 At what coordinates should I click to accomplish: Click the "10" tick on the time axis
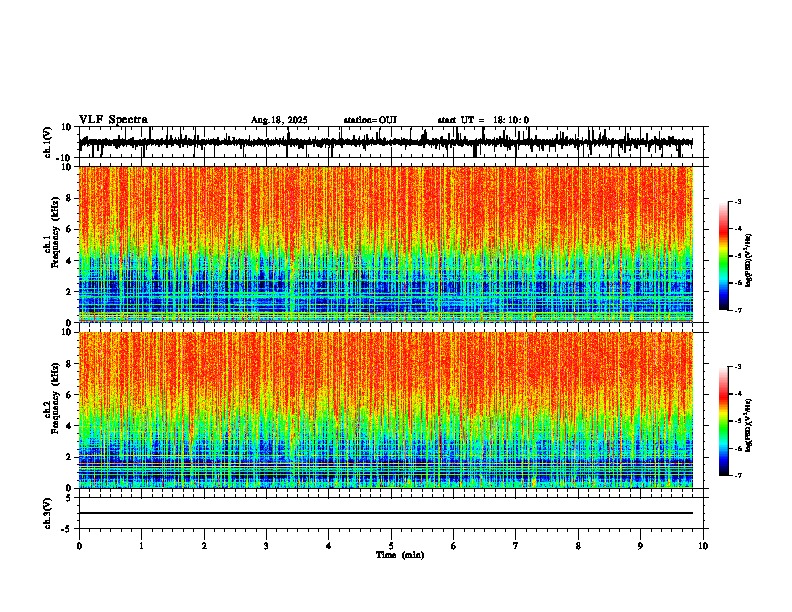pos(703,546)
